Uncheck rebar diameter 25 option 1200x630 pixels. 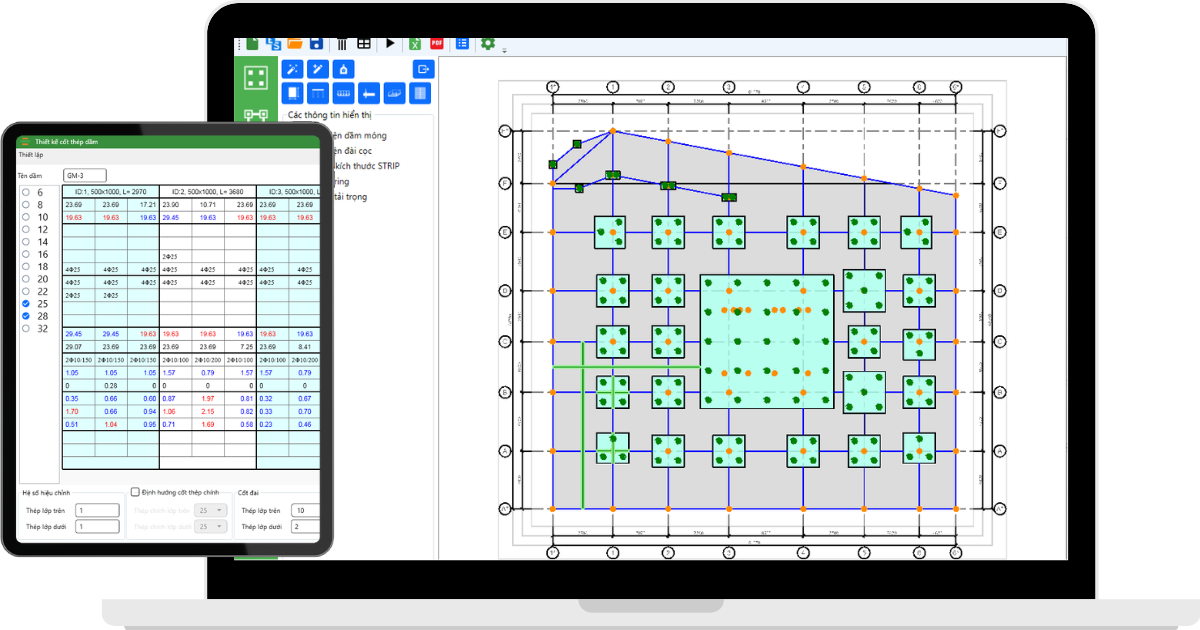click(x=26, y=303)
